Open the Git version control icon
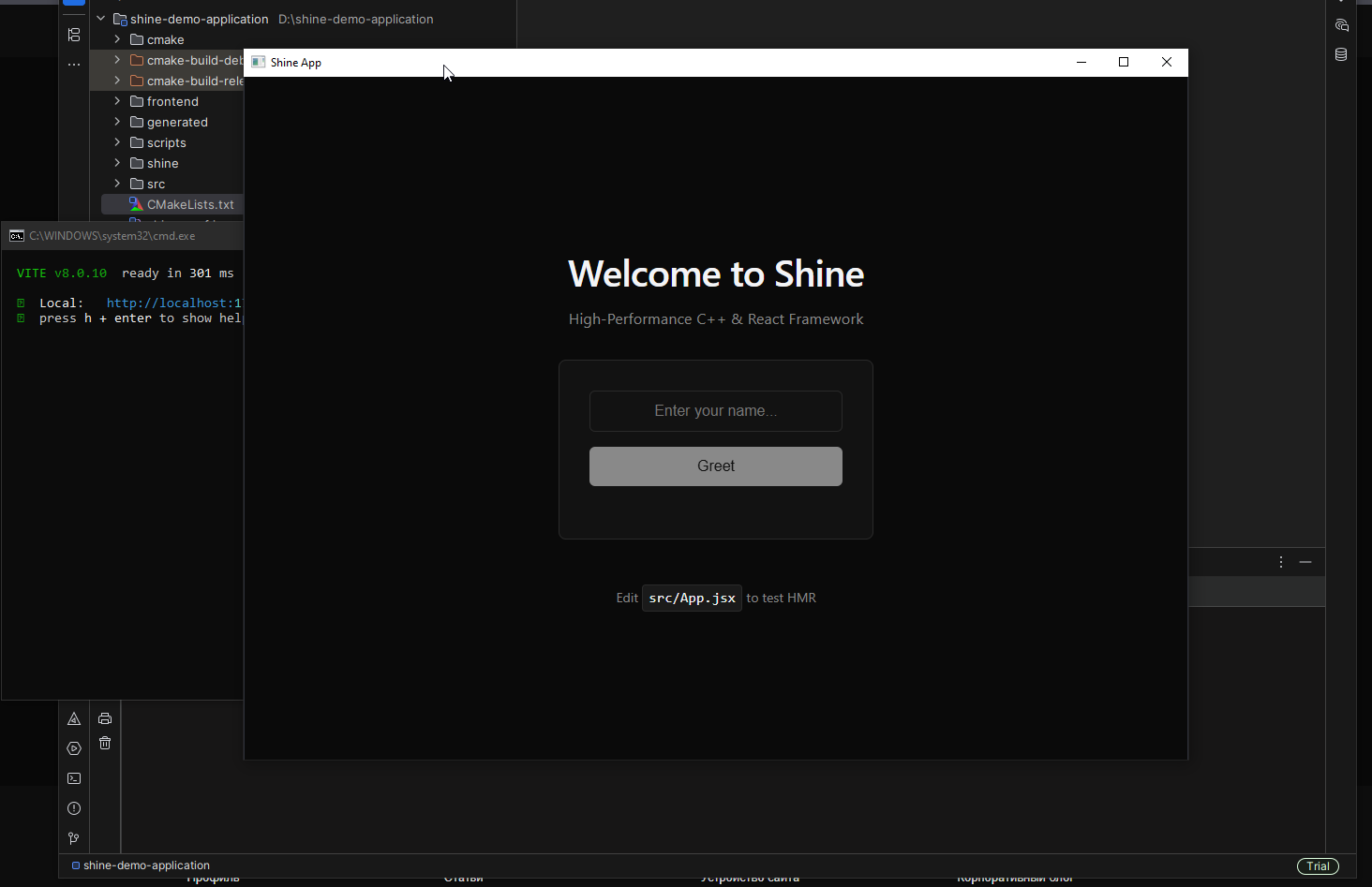Screen dimensions: 1372x887 pyautogui.click(x=74, y=838)
